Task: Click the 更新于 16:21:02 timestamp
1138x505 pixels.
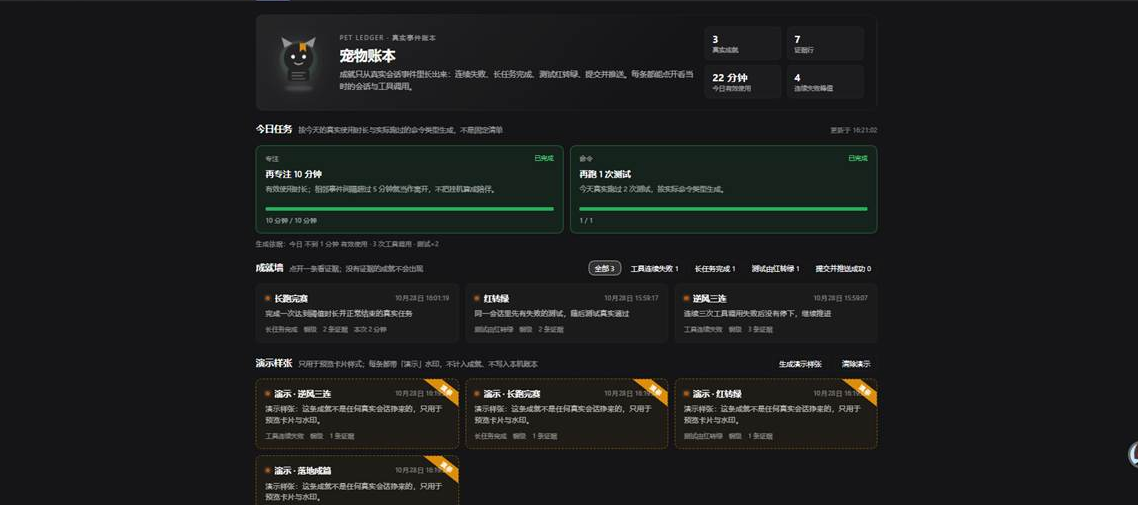Action: 854,131
